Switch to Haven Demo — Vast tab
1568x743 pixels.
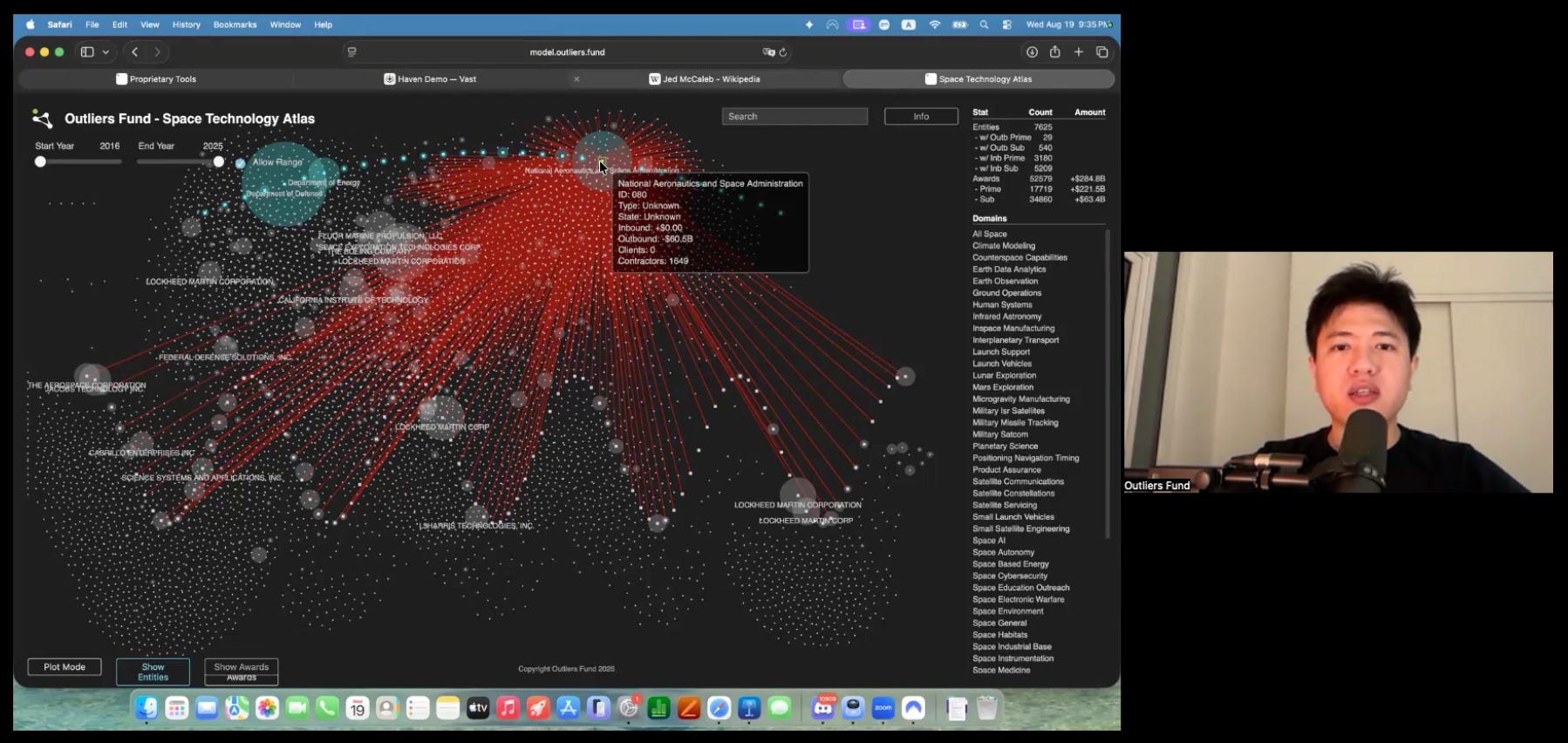click(430, 79)
